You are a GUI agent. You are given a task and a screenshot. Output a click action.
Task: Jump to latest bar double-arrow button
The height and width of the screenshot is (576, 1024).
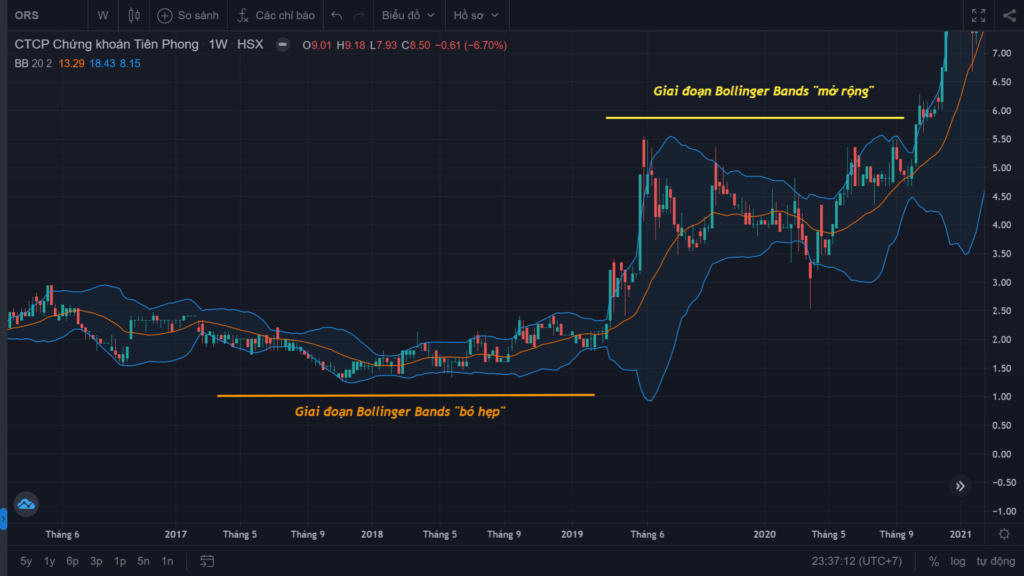[960, 486]
